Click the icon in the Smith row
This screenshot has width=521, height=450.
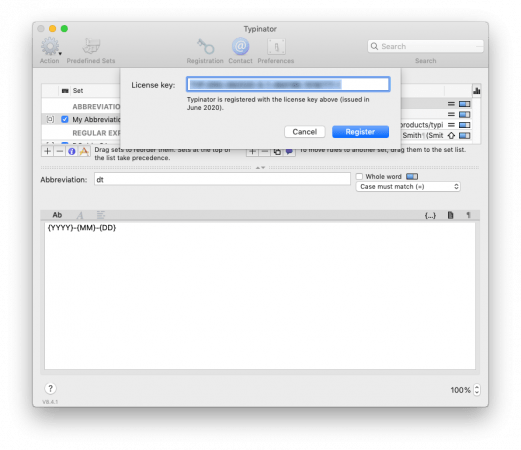(x=465, y=136)
